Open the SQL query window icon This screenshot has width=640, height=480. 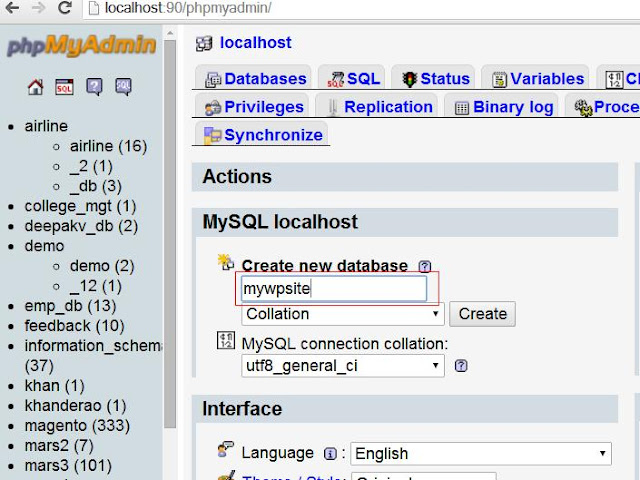(x=64, y=87)
